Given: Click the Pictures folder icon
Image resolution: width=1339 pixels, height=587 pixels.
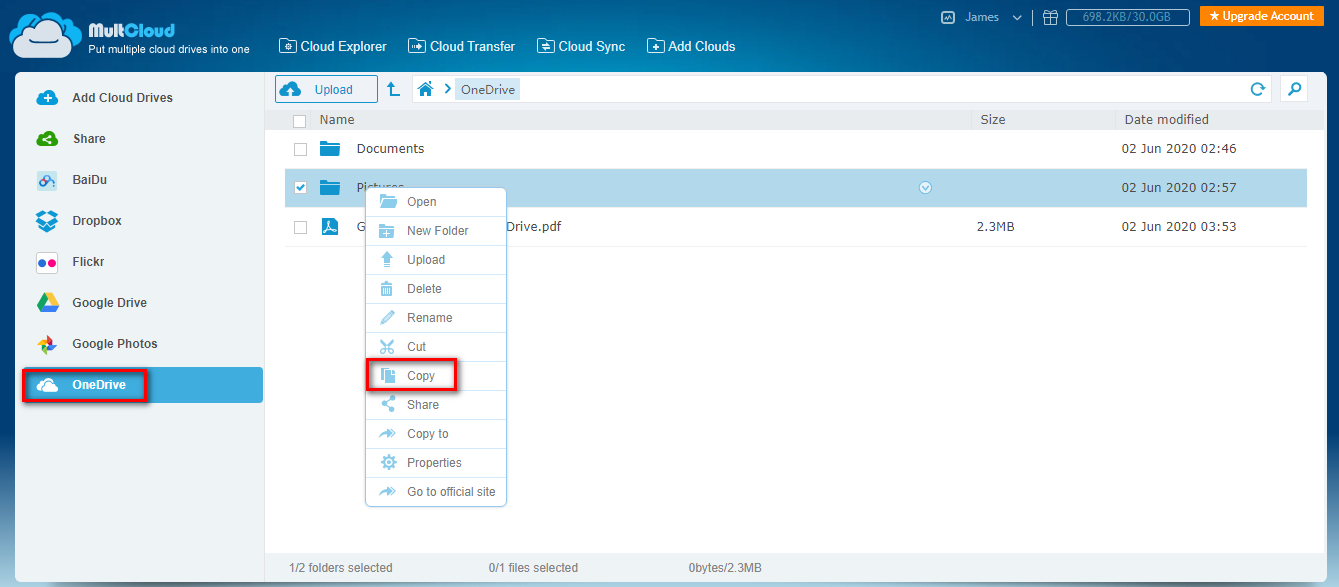Looking at the screenshot, I should tap(330, 187).
